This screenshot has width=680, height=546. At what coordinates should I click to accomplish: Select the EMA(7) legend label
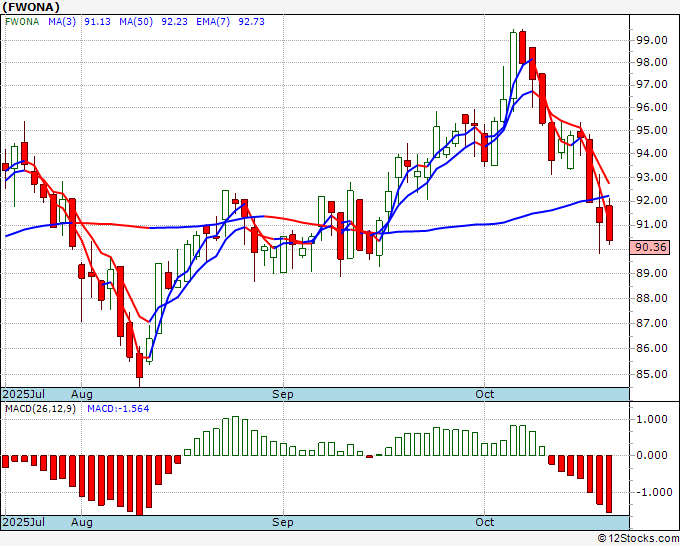213,22
